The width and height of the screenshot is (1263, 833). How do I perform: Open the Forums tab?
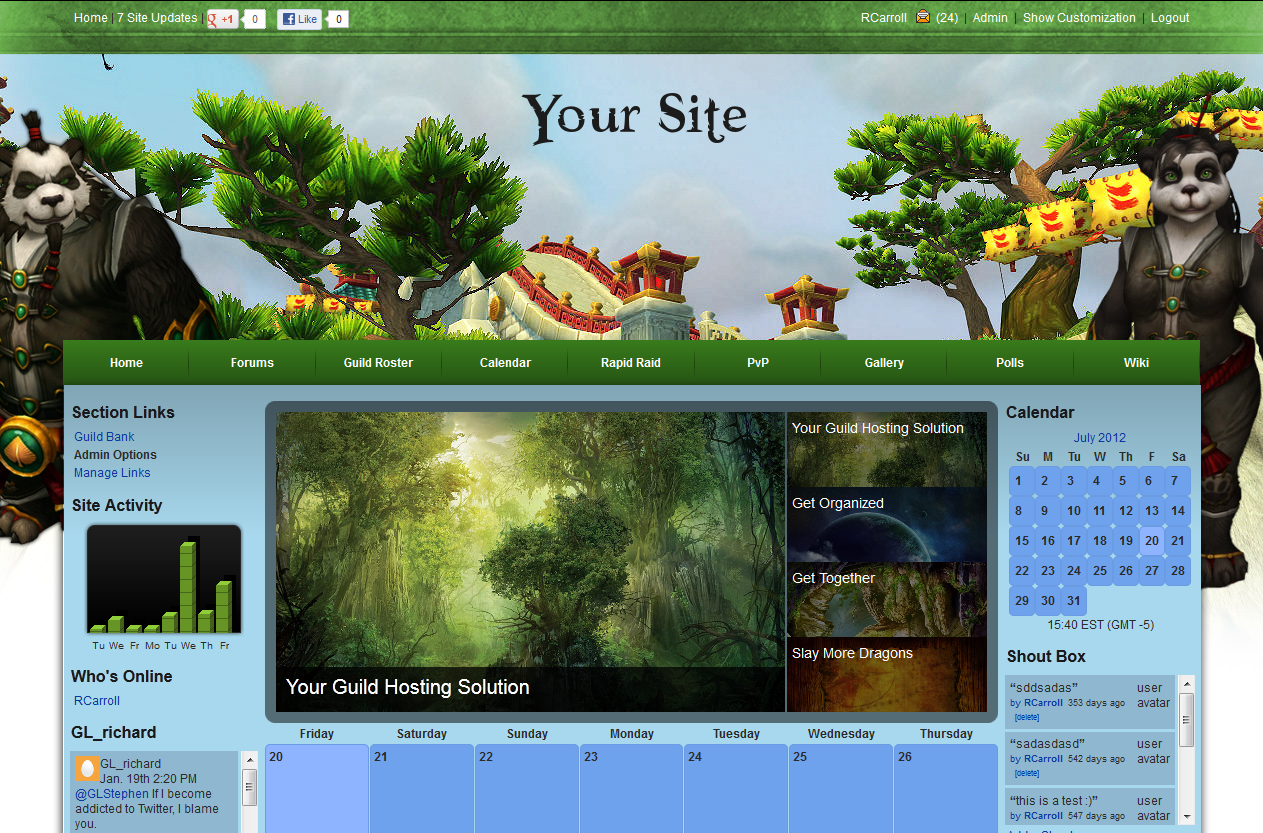point(252,363)
